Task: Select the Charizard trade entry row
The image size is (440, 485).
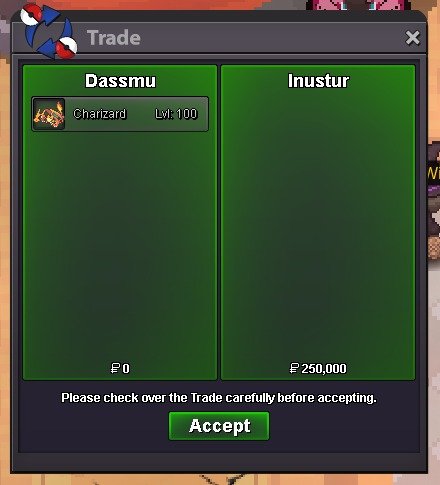Action: pos(120,114)
